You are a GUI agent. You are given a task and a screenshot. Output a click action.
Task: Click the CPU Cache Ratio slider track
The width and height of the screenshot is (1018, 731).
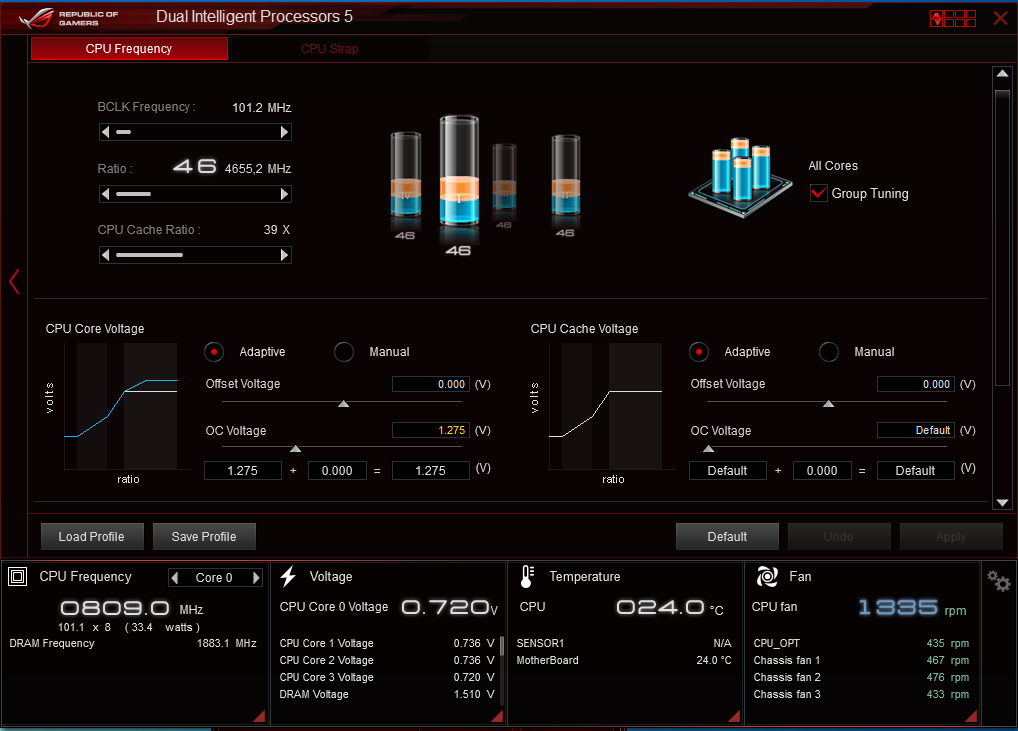[x=195, y=255]
